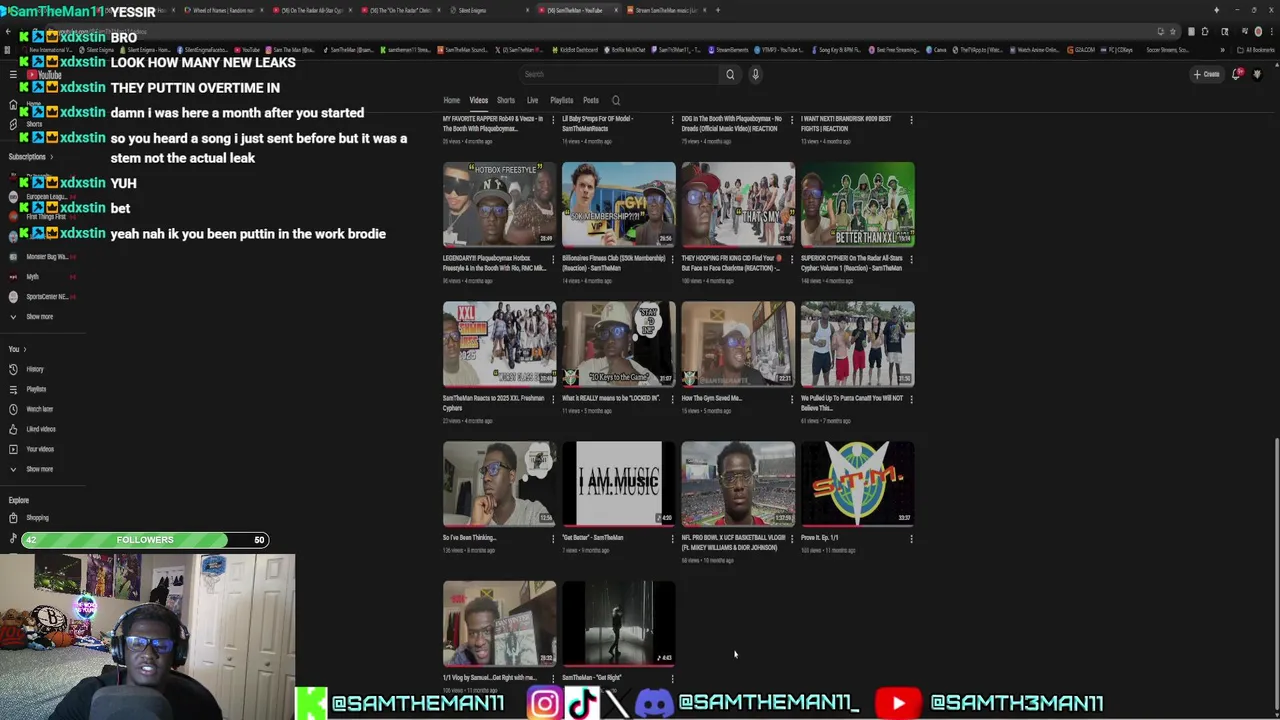This screenshot has width=1280, height=720.
Task: Expand Show more under subscriptions list
Action: coord(39,317)
